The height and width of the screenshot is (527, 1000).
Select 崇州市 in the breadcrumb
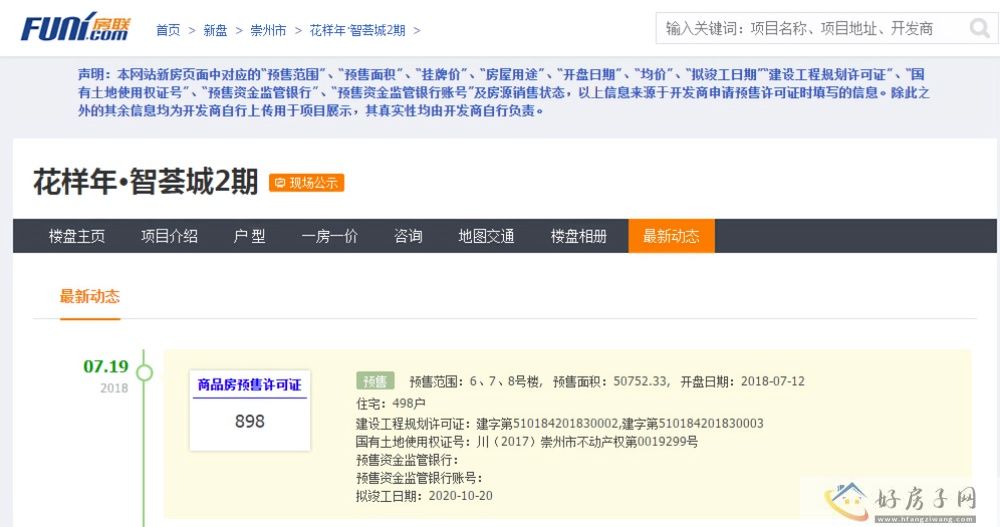(268, 31)
